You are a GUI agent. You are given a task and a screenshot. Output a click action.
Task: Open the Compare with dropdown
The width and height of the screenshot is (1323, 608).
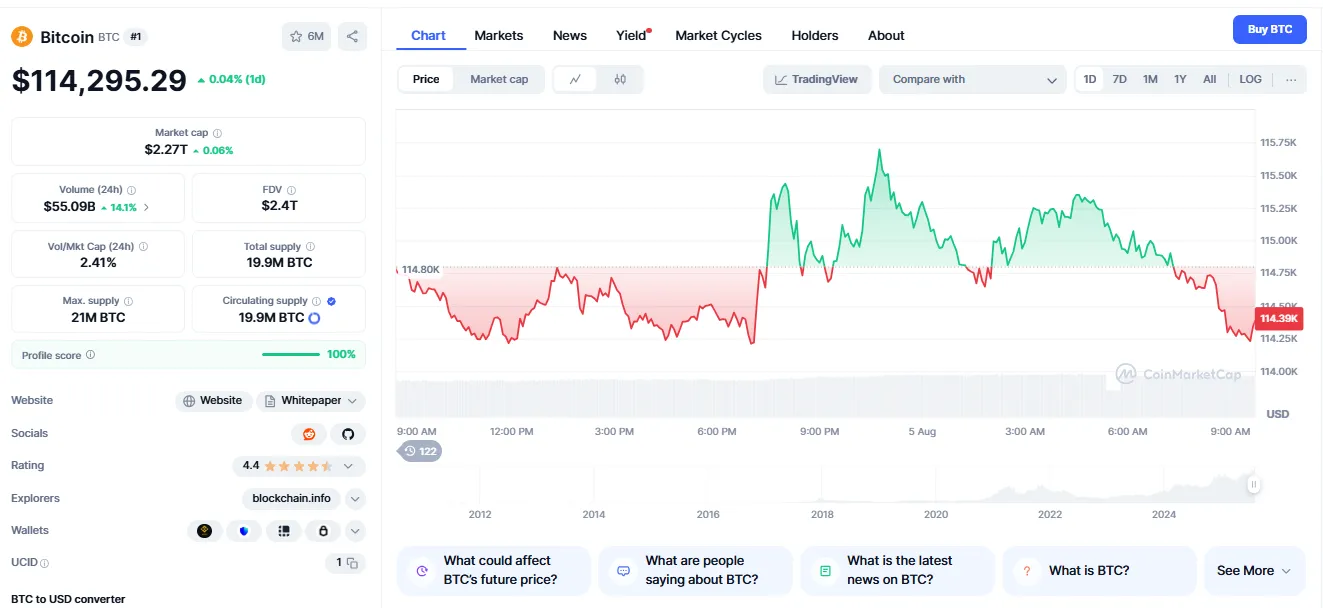pyautogui.click(x=971, y=79)
